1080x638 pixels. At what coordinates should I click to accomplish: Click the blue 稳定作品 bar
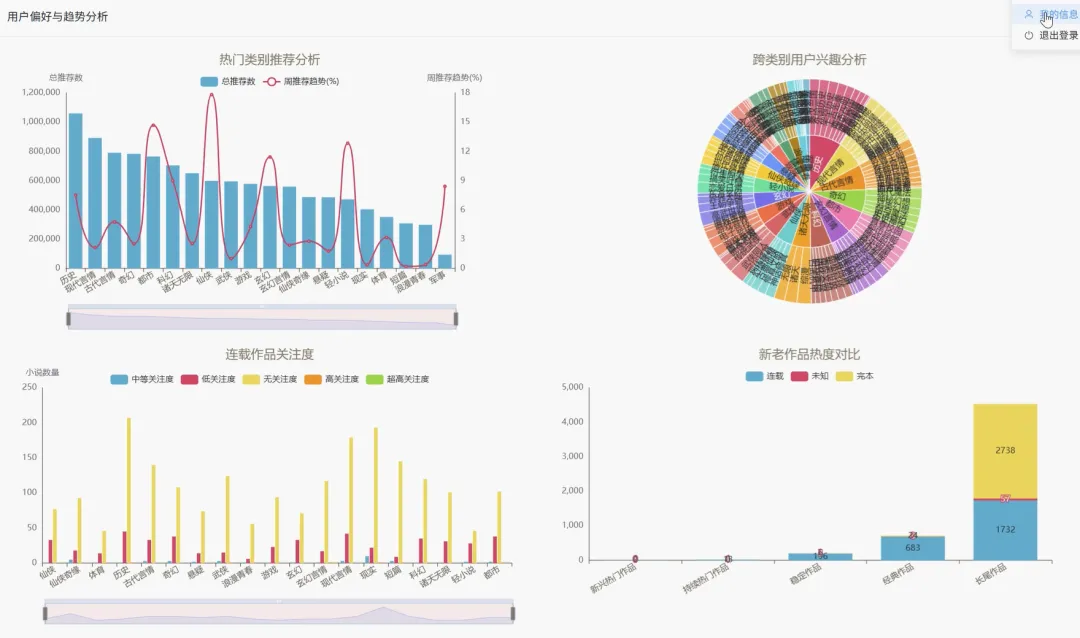pos(820,557)
